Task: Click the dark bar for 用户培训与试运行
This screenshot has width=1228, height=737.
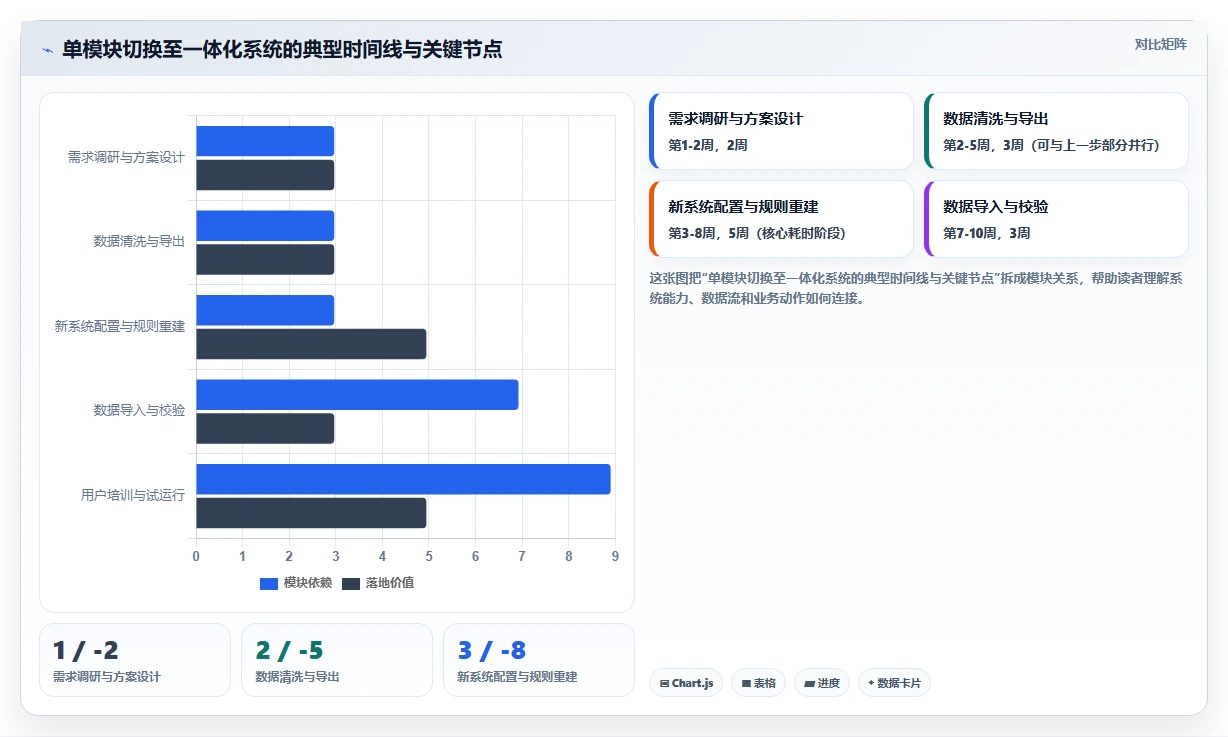Action: [x=311, y=513]
